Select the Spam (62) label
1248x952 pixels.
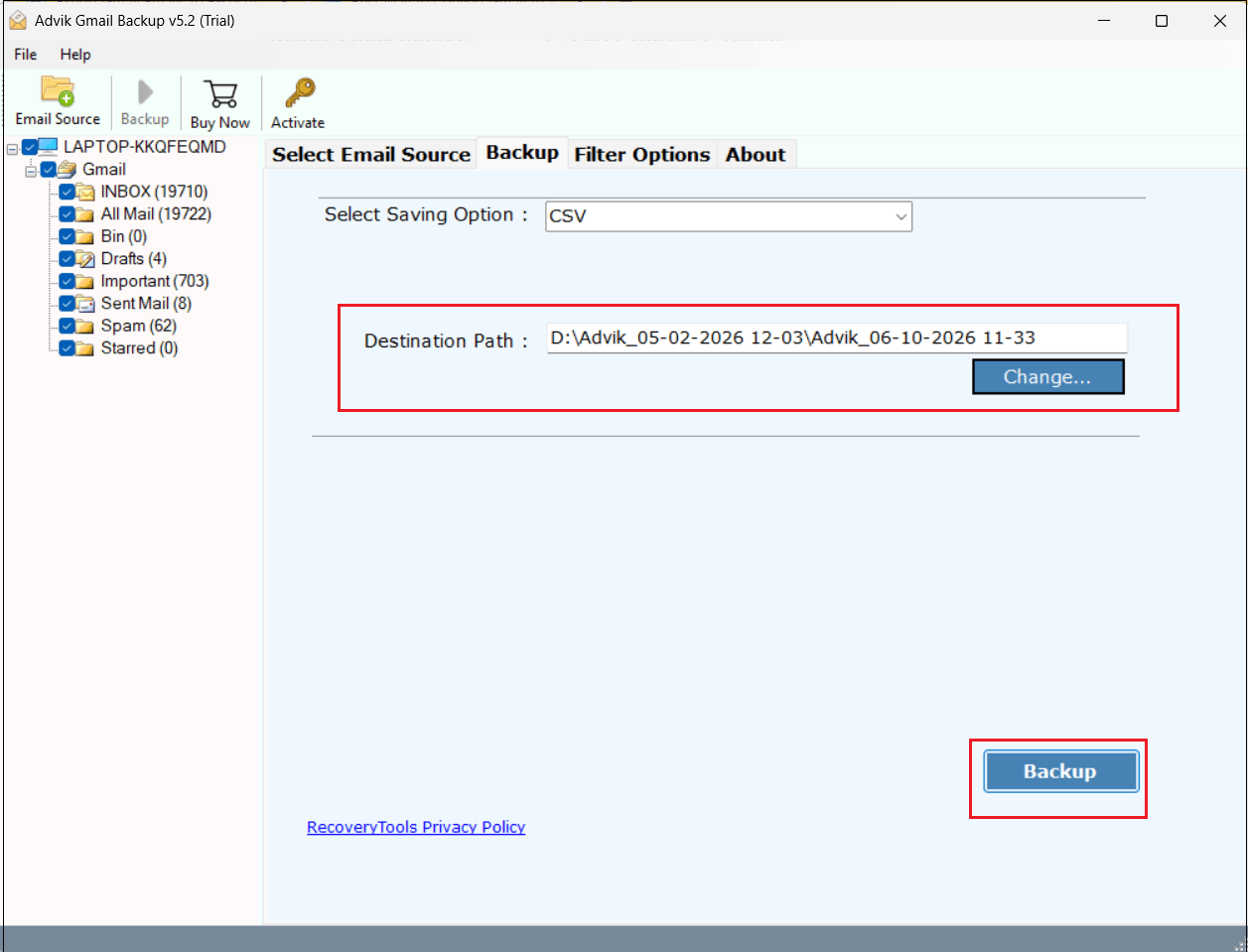click(x=139, y=327)
